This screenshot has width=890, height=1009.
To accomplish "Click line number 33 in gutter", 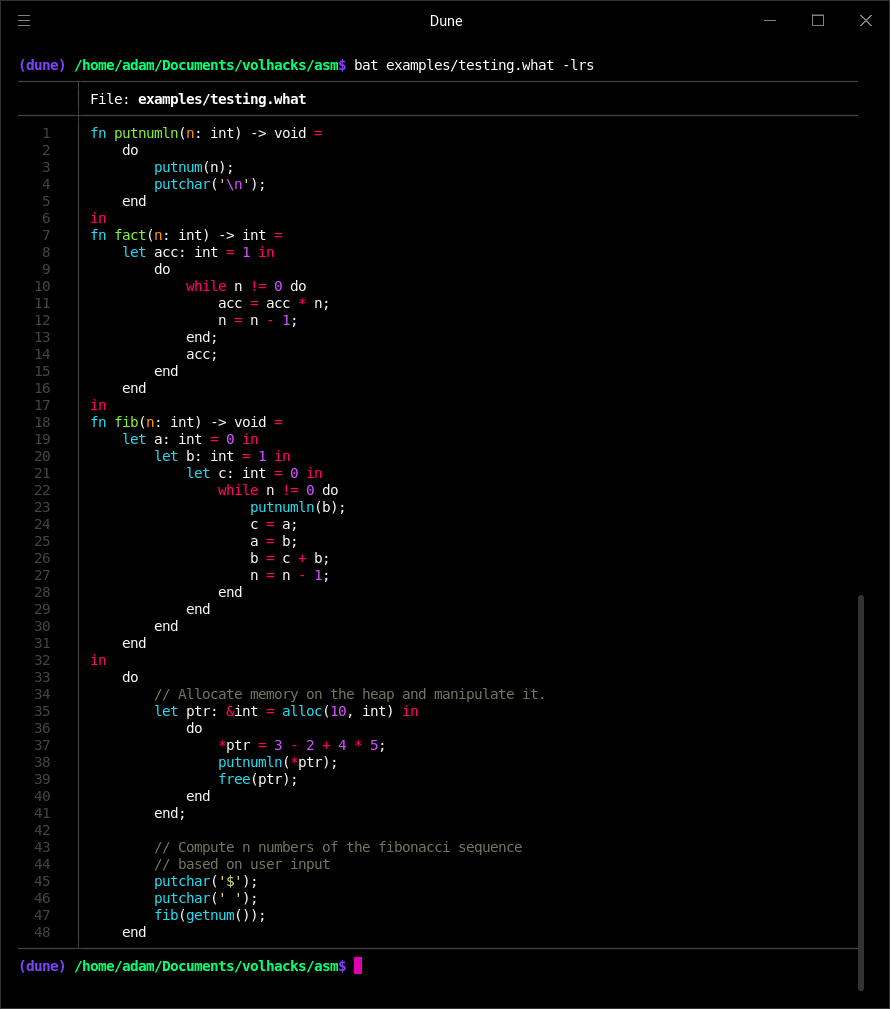I will pyautogui.click(x=42, y=677).
